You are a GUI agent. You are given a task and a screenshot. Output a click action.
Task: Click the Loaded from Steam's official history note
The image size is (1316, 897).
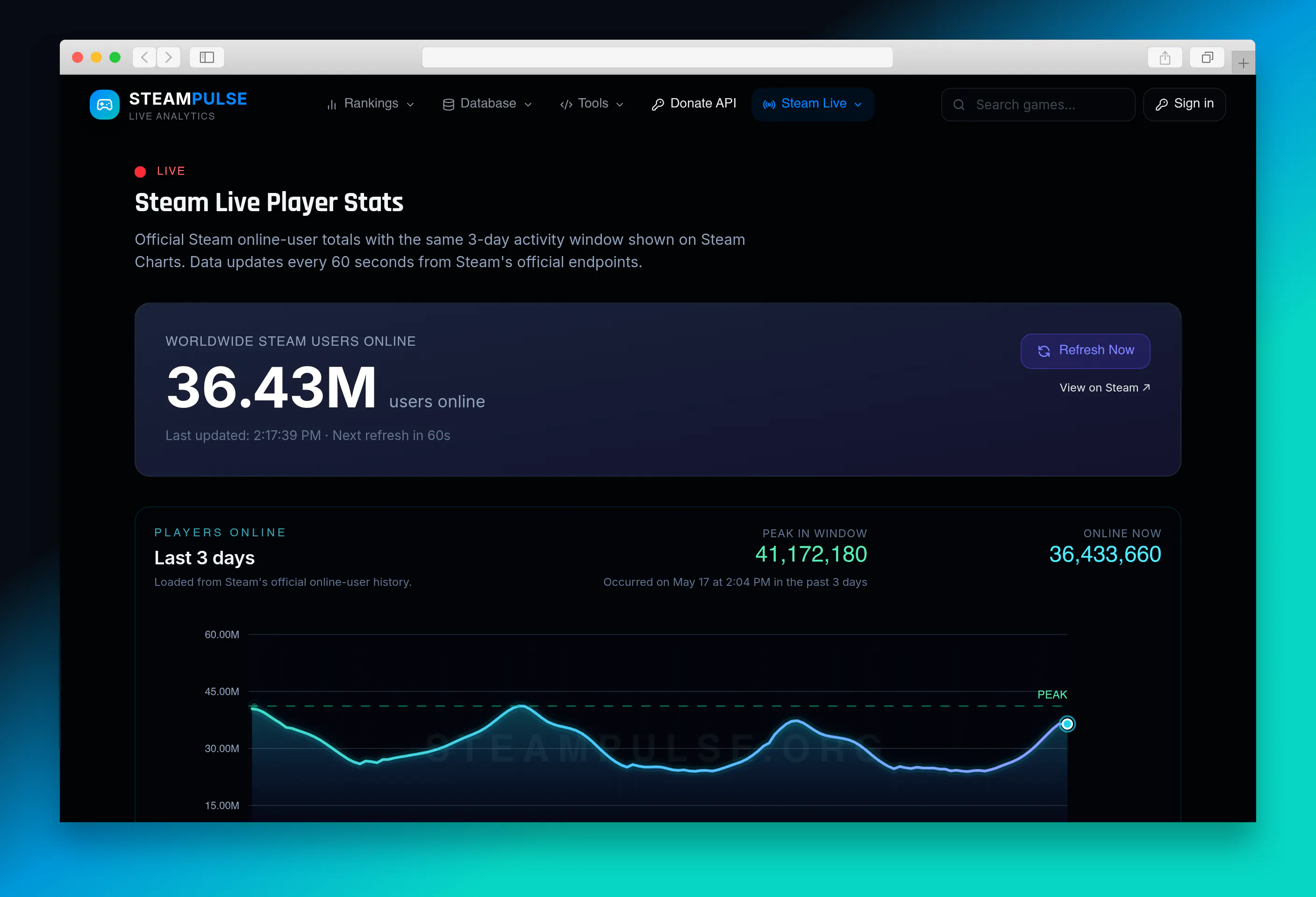(283, 582)
